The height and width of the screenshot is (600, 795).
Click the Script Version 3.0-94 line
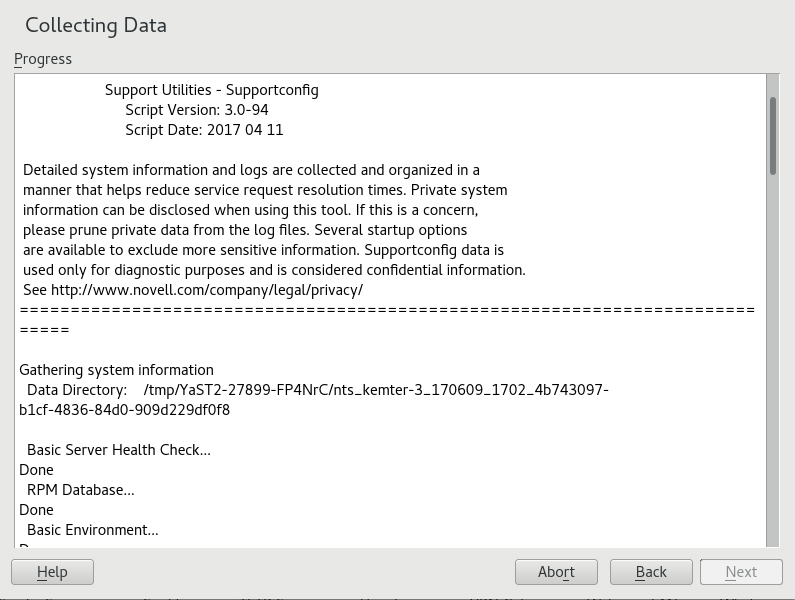[x=197, y=110]
